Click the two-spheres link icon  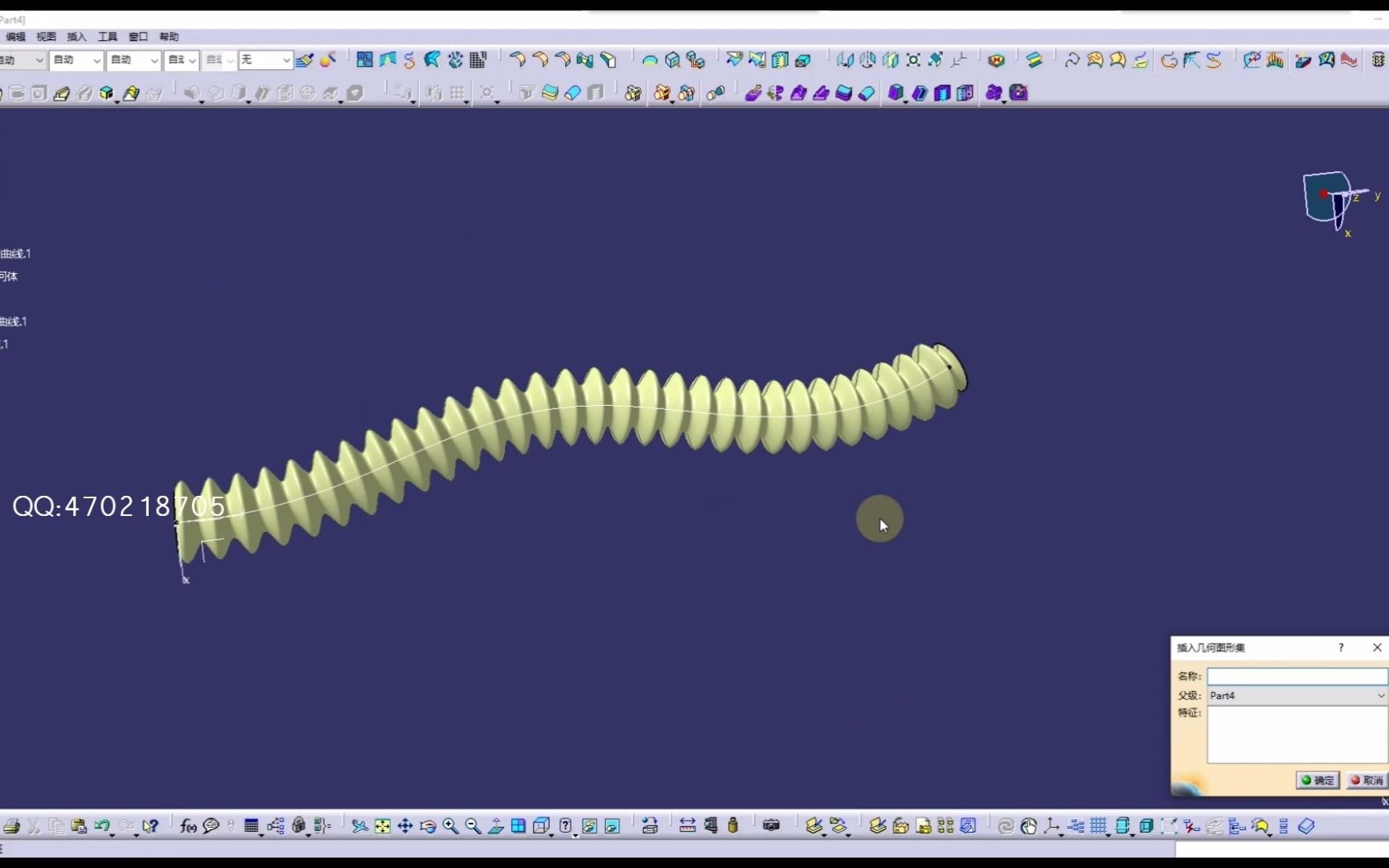click(715, 93)
